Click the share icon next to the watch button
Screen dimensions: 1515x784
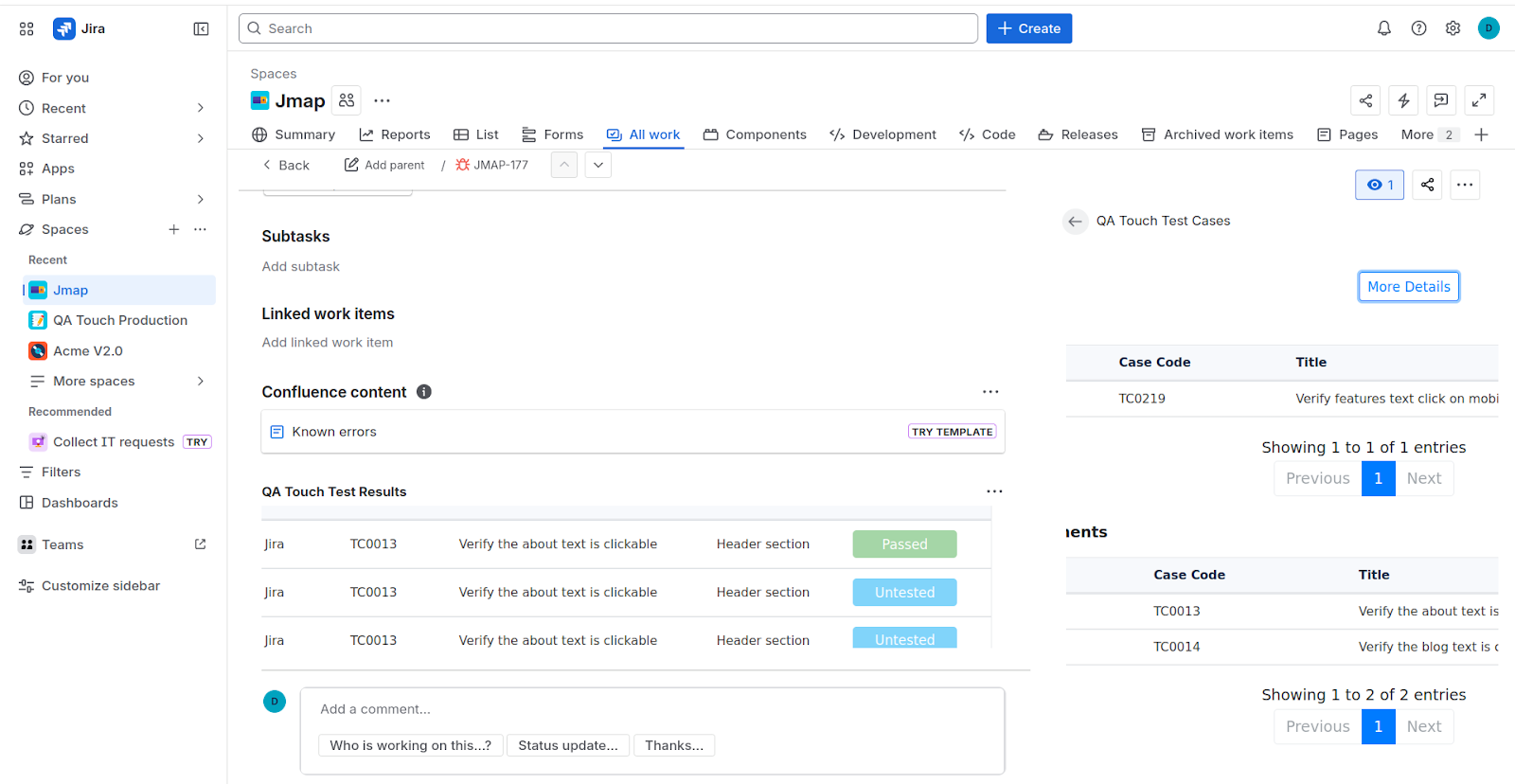click(x=1427, y=185)
